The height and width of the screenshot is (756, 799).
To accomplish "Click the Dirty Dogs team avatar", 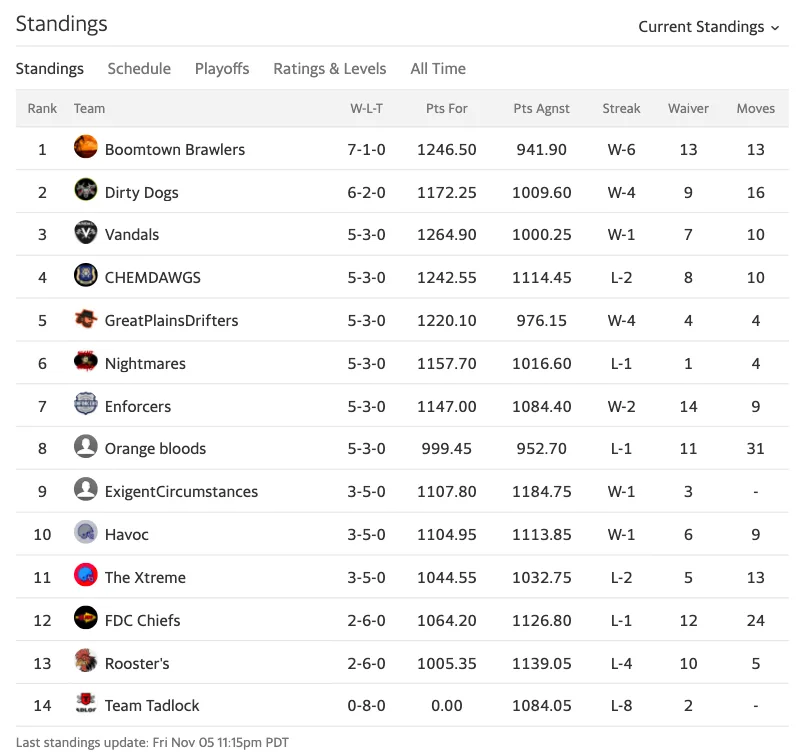I will pyautogui.click(x=86, y=190).
